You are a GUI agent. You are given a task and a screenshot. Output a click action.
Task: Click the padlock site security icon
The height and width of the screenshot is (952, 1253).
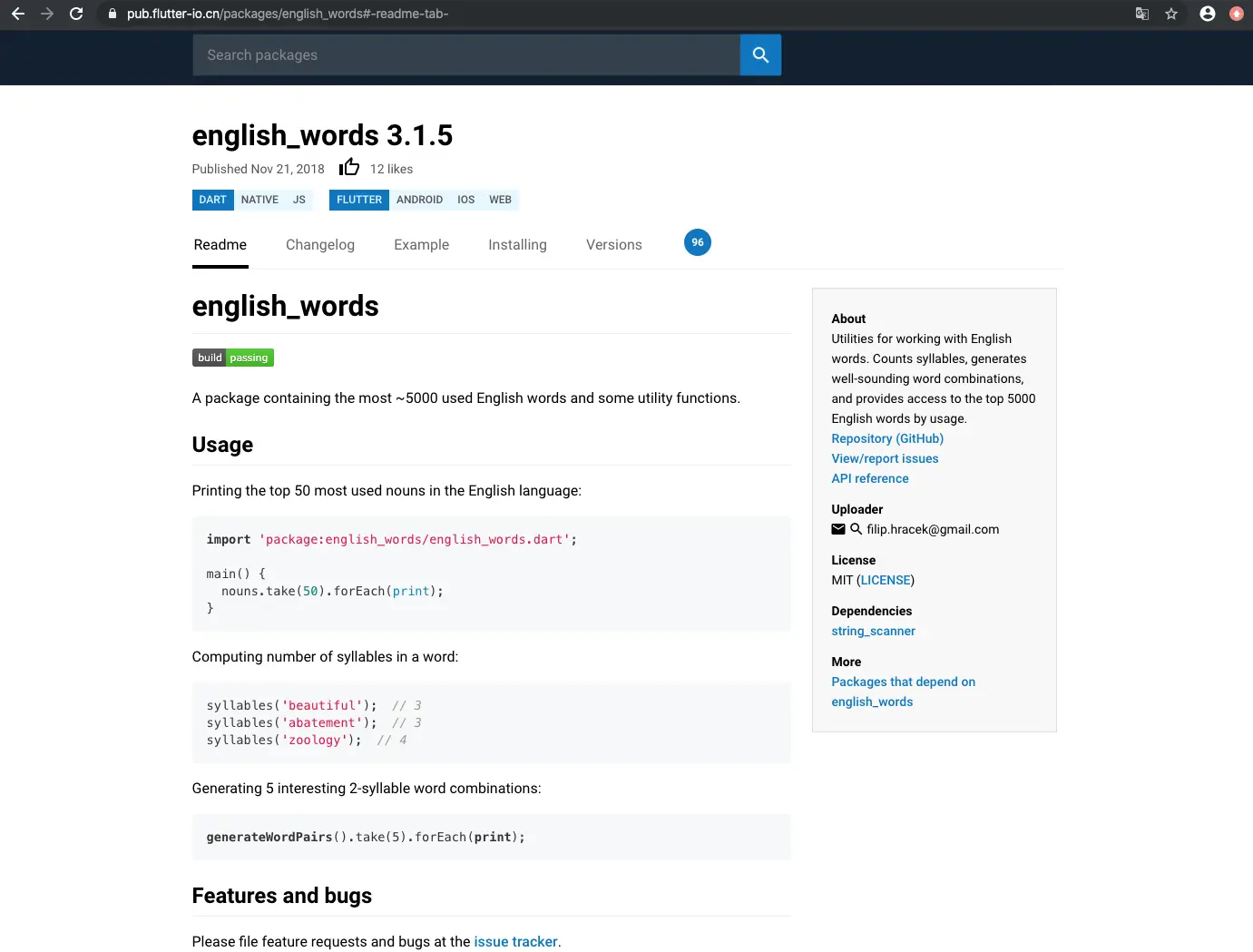click(x=113, y=14)
